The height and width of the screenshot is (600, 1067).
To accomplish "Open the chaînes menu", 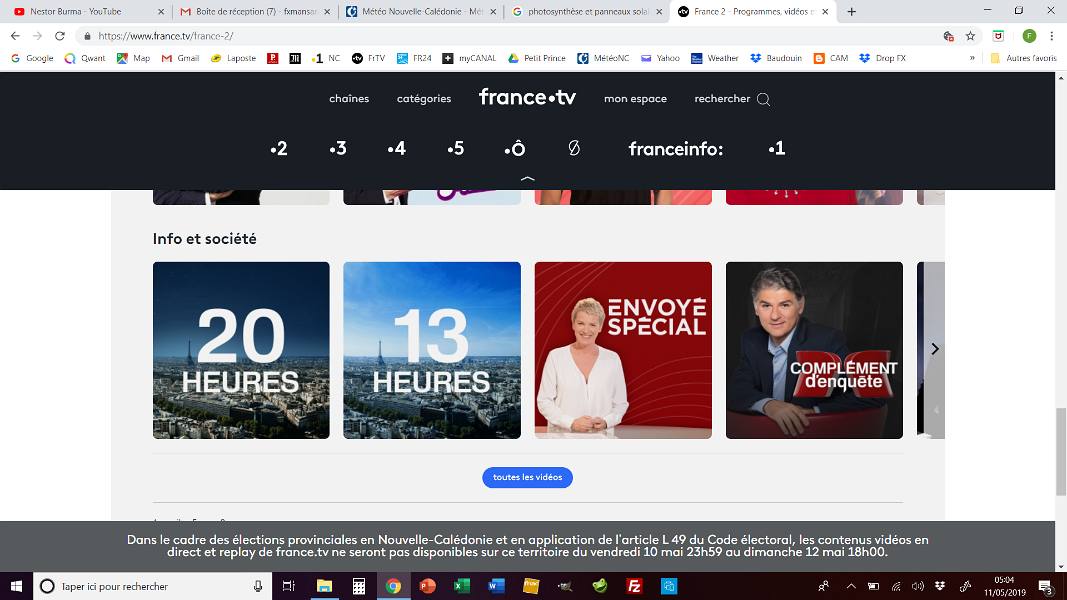I will (x=349, y=99).
